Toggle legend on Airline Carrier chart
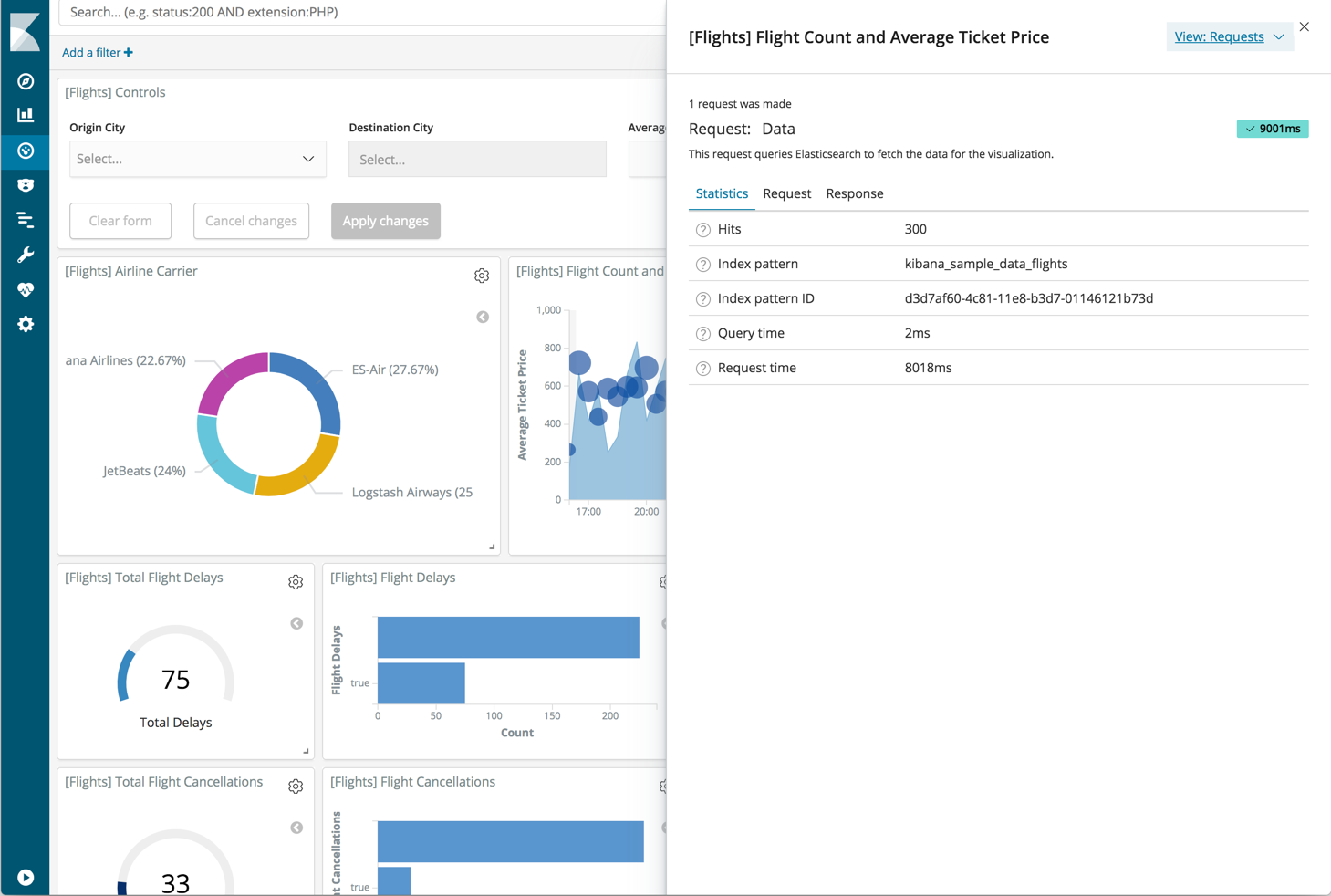 pyautogui.click(x=483, y=317)
